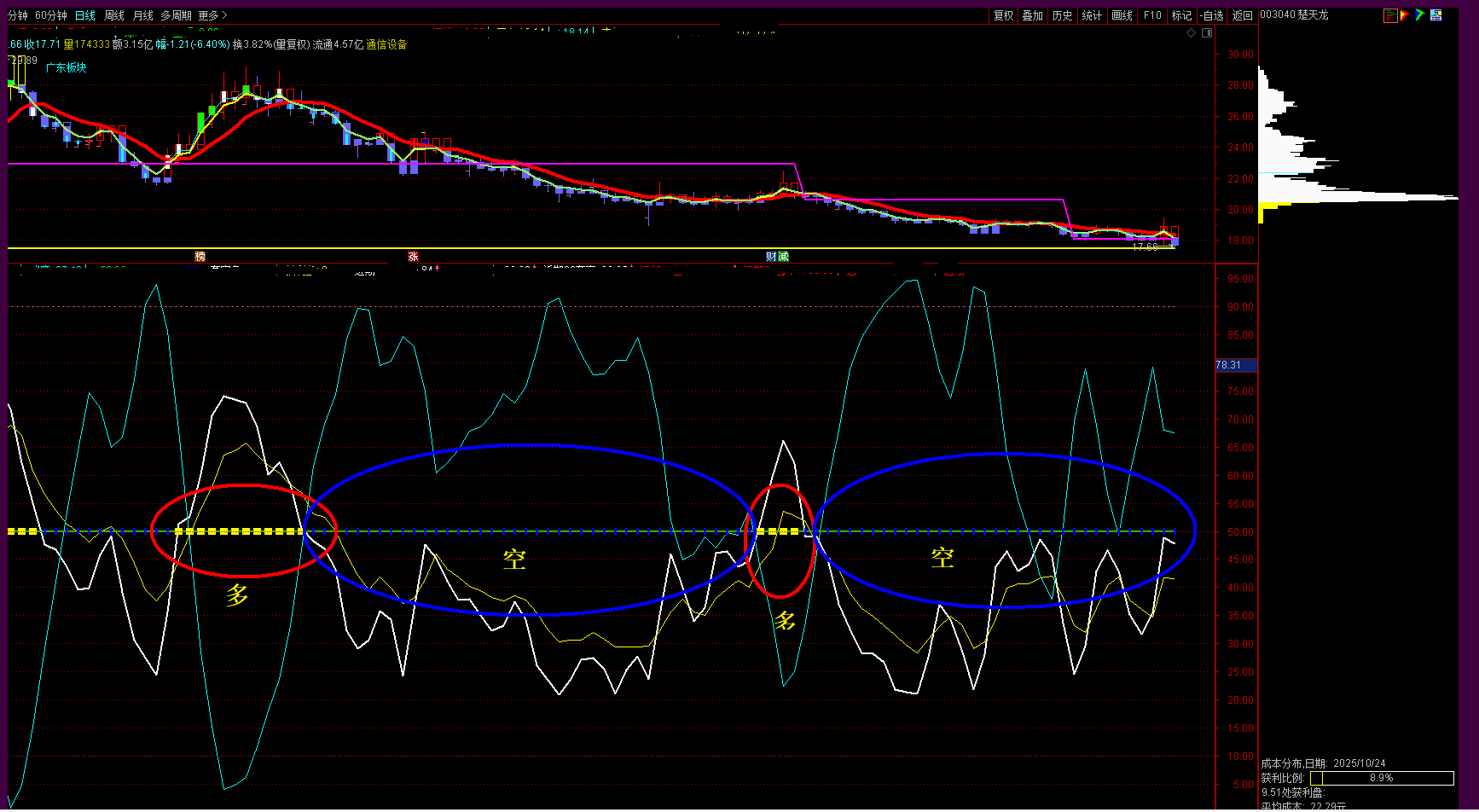The width and height of the screenshot is (1479, 812).
Task: Expand the 更多 periods menu
Action: tap(212, 15)
